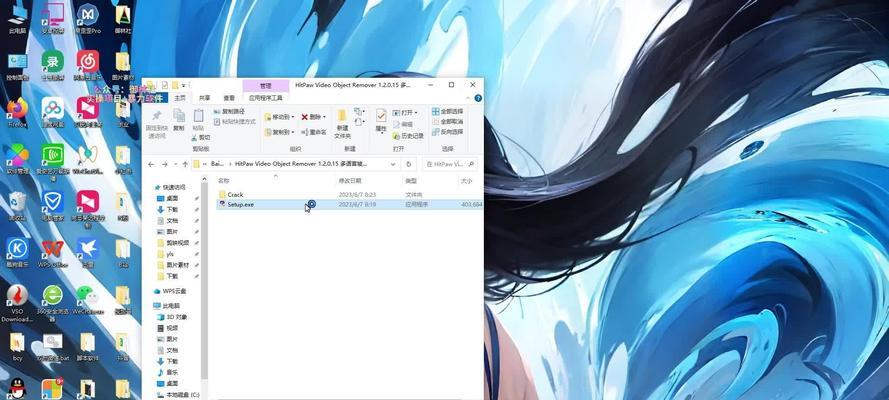Switch to the 主页 Home ribbon tab

[180, 98]
